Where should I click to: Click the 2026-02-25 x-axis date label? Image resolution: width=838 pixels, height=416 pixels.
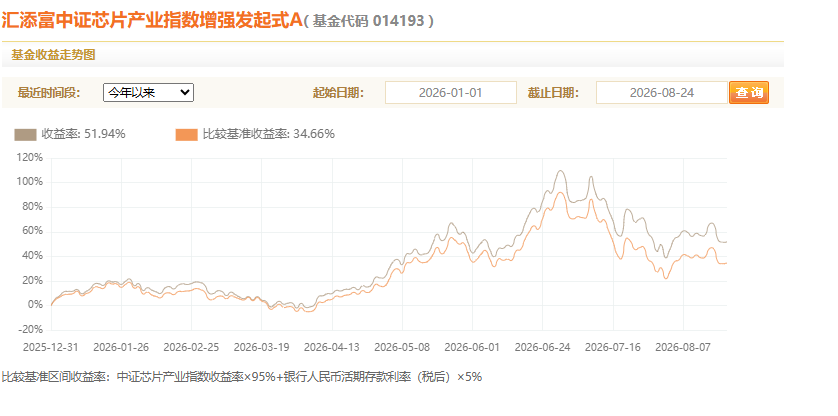(x=191, y=347)
